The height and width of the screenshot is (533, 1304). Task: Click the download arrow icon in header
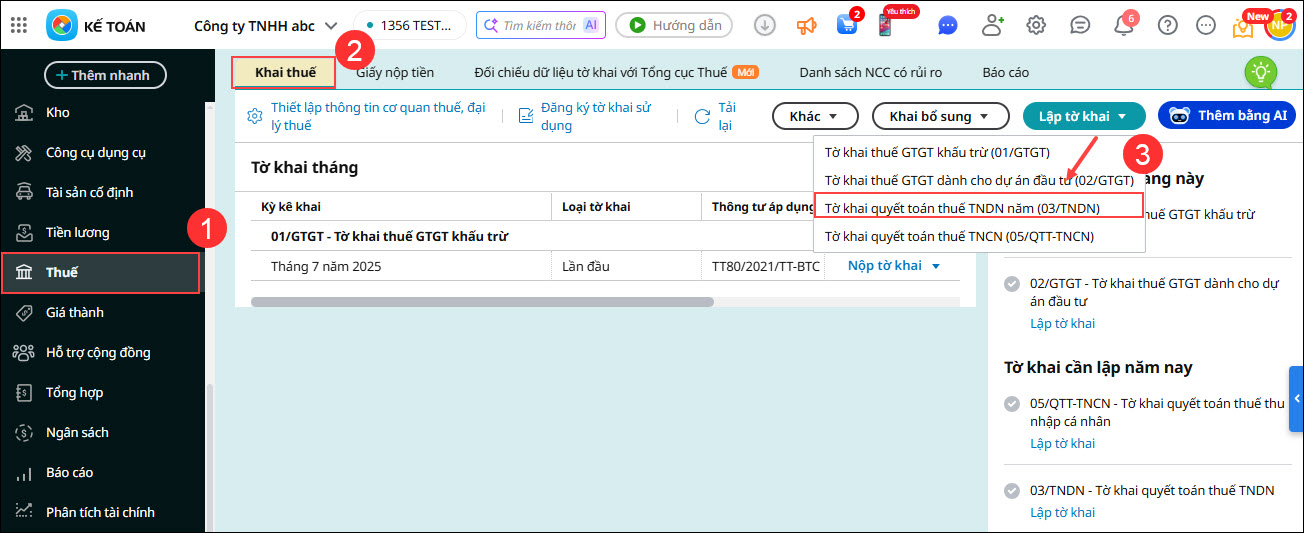[x=765, y=25]
